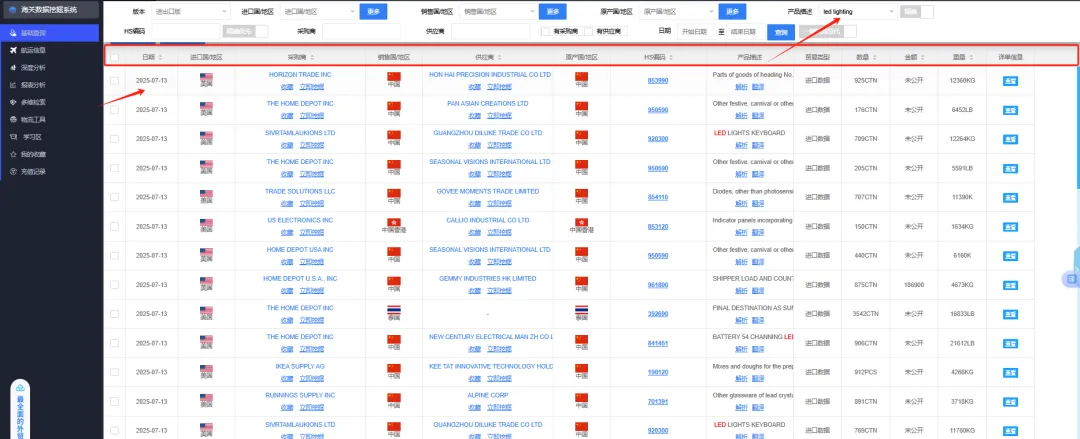Image resolution: width=1080 pixels, height=439 pixels.
Task: Check the RUNNINGS SUPPLY INC row checkbox
Action: [x=114, y=401]
